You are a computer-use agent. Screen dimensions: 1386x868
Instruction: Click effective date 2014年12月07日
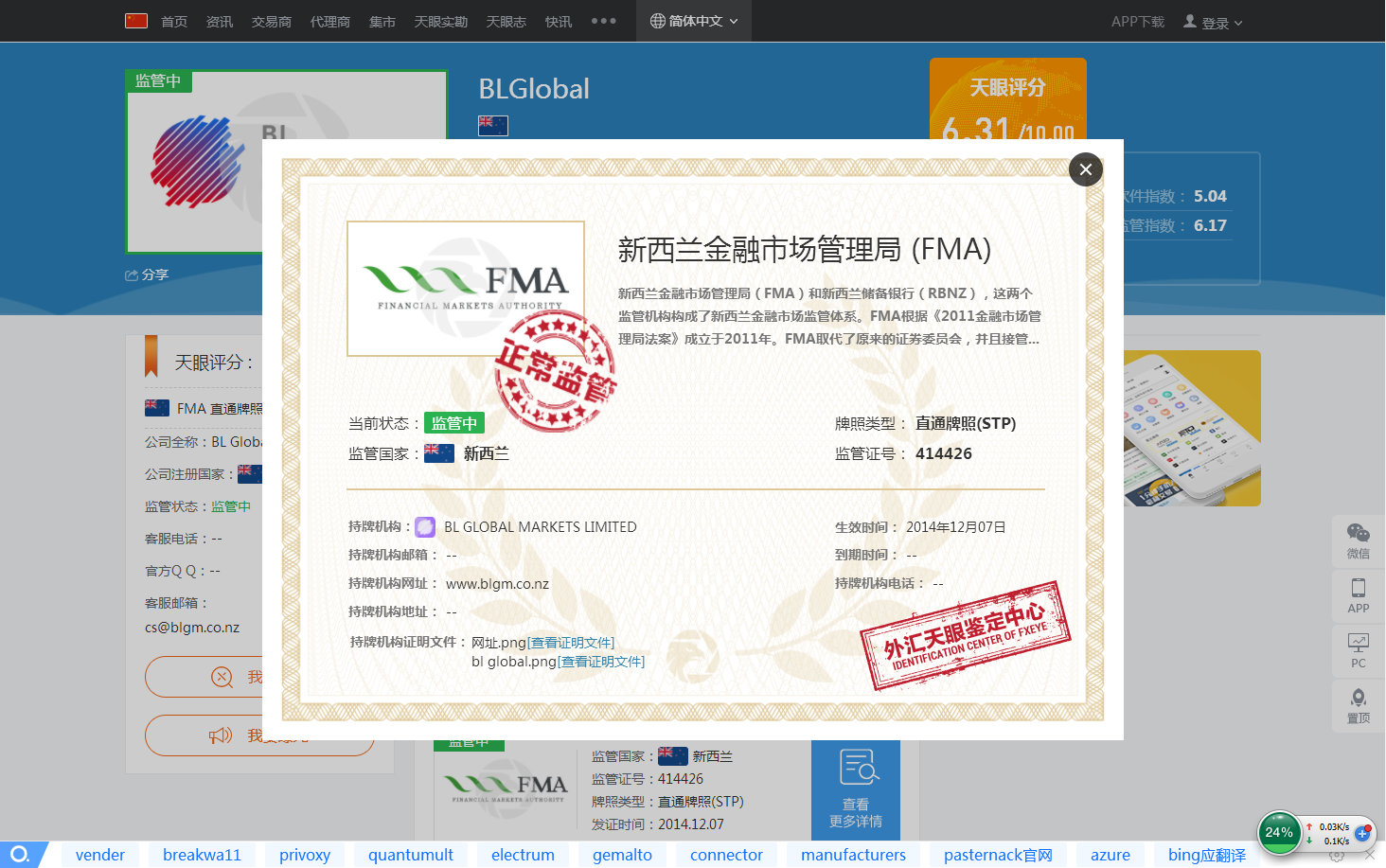click(956, 527)
